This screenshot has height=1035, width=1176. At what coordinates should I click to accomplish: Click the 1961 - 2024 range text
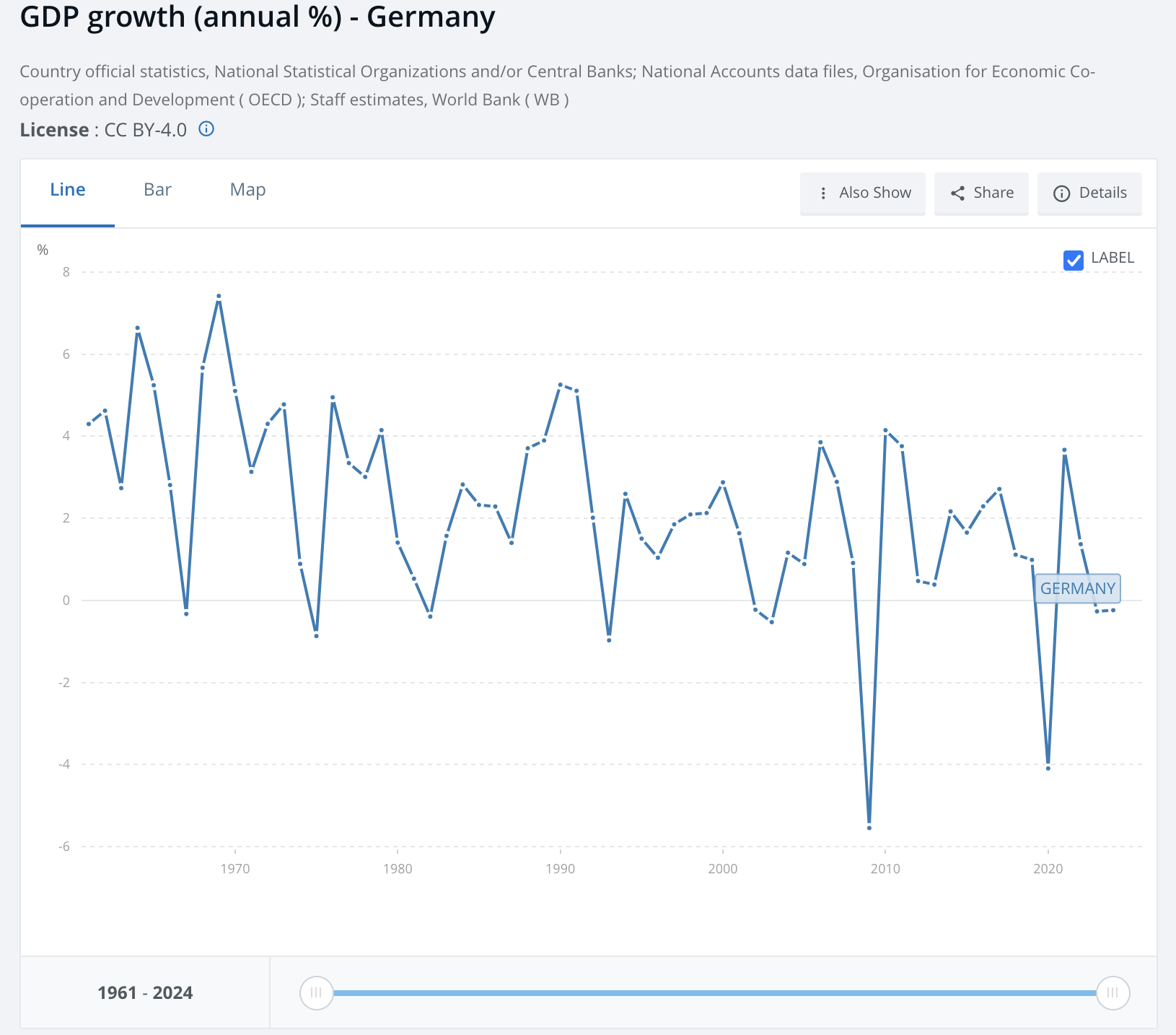[145, 993]
